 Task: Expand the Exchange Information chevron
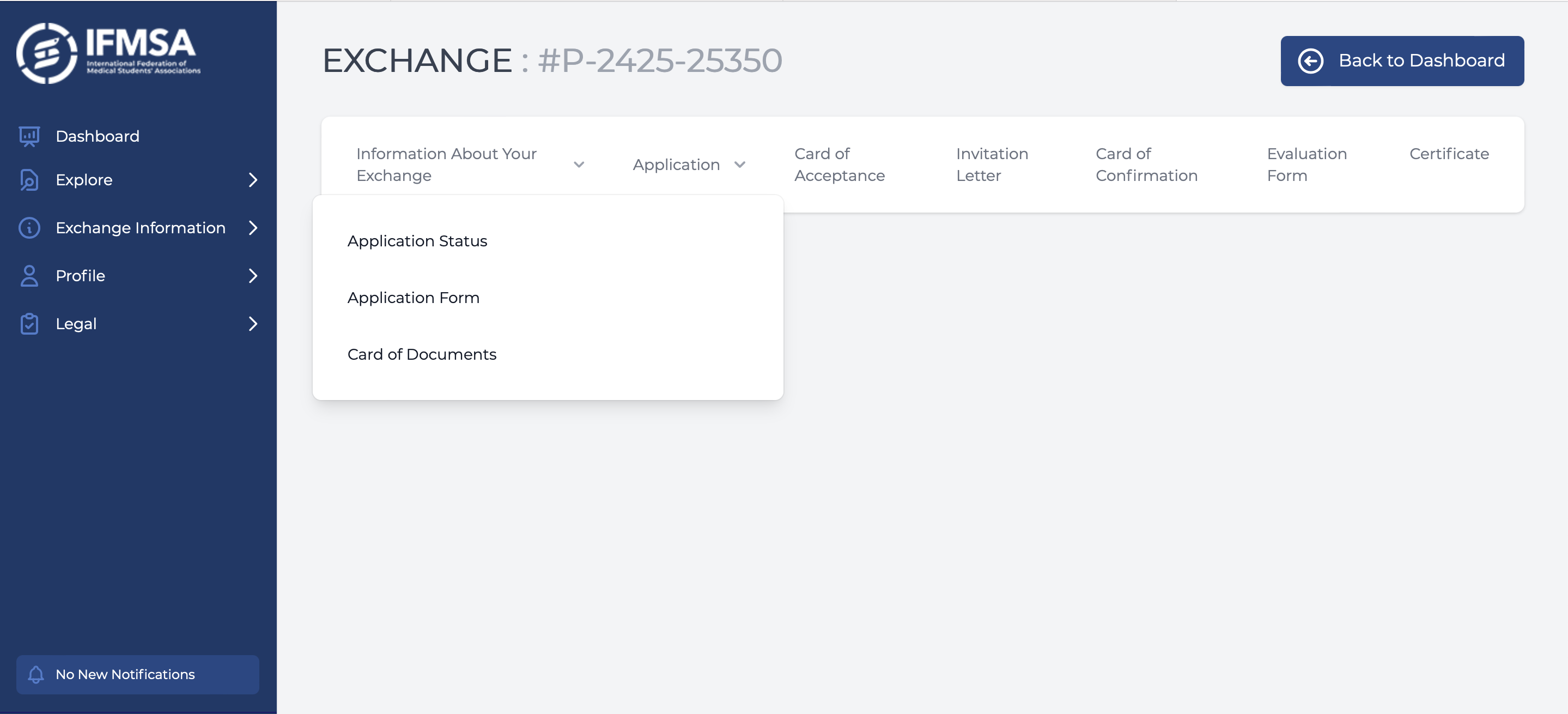[253, 228]
